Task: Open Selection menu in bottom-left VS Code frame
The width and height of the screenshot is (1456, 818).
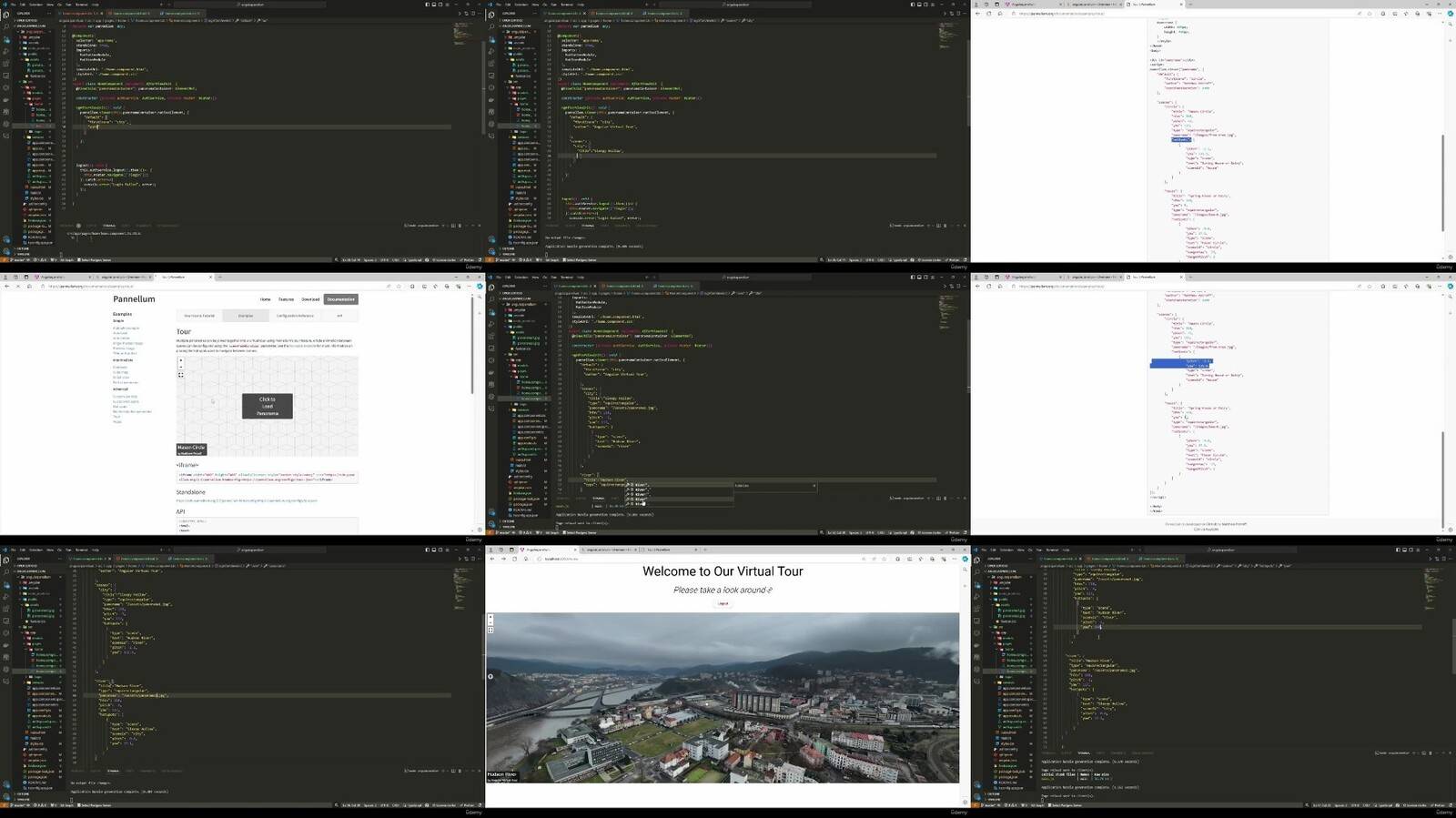Action: click(x=35, y=550)
